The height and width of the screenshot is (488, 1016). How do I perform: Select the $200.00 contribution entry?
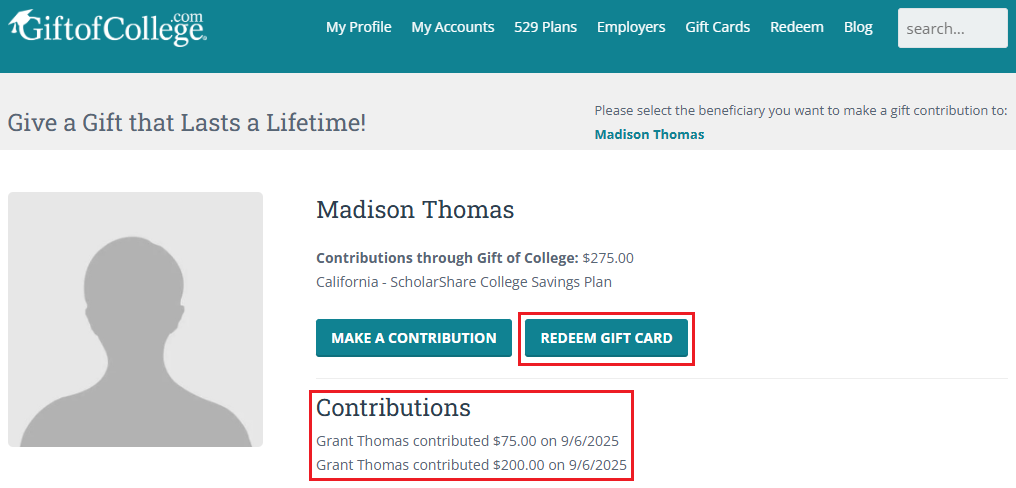[471, 464]
